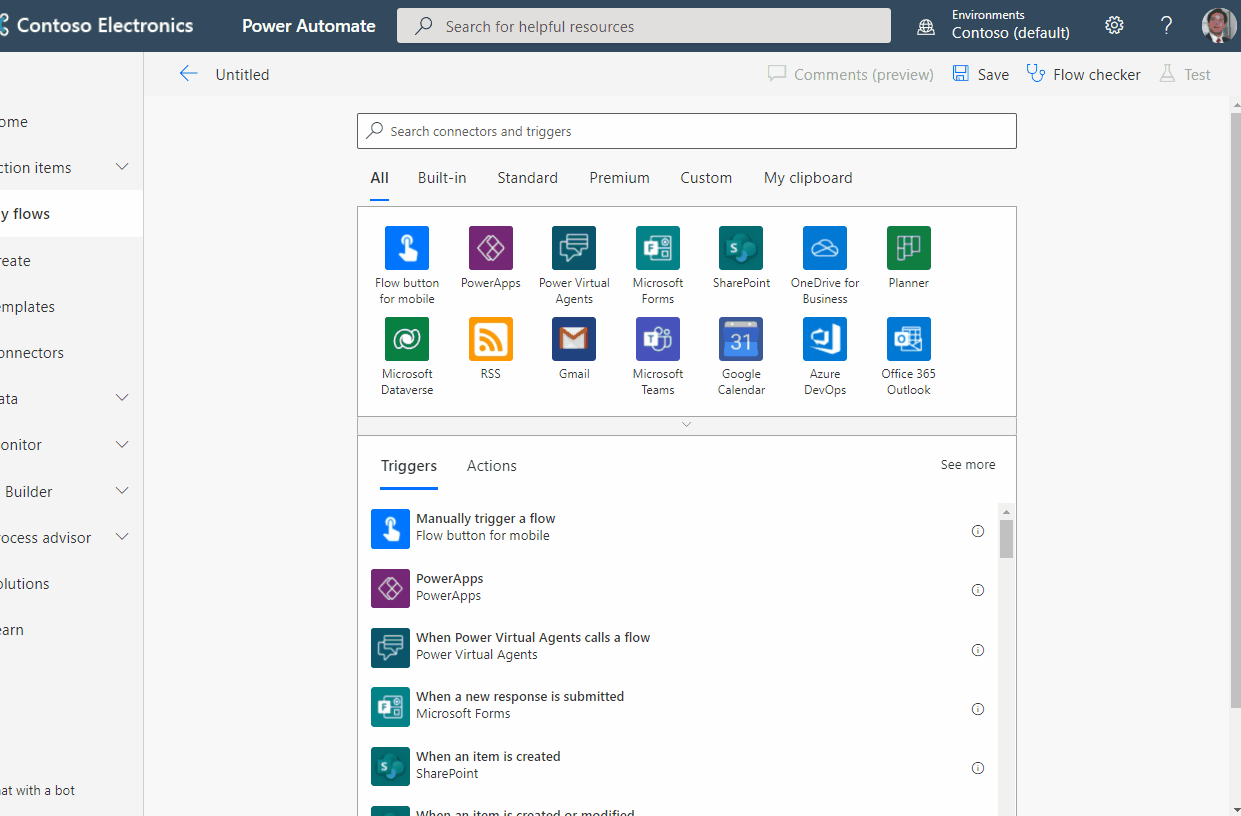Choose the Office 365 Outlook connector
This screenshot has height=816, width=1241.
[x=909, y=339]
